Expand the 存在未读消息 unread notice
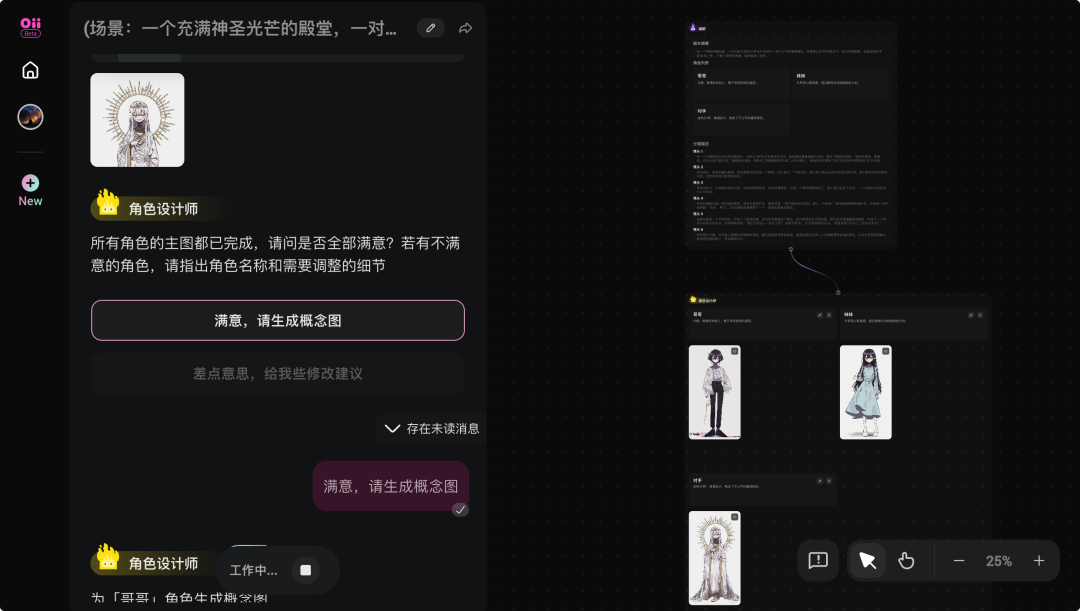Screen dimensions: 1080x611 [432, 428]
